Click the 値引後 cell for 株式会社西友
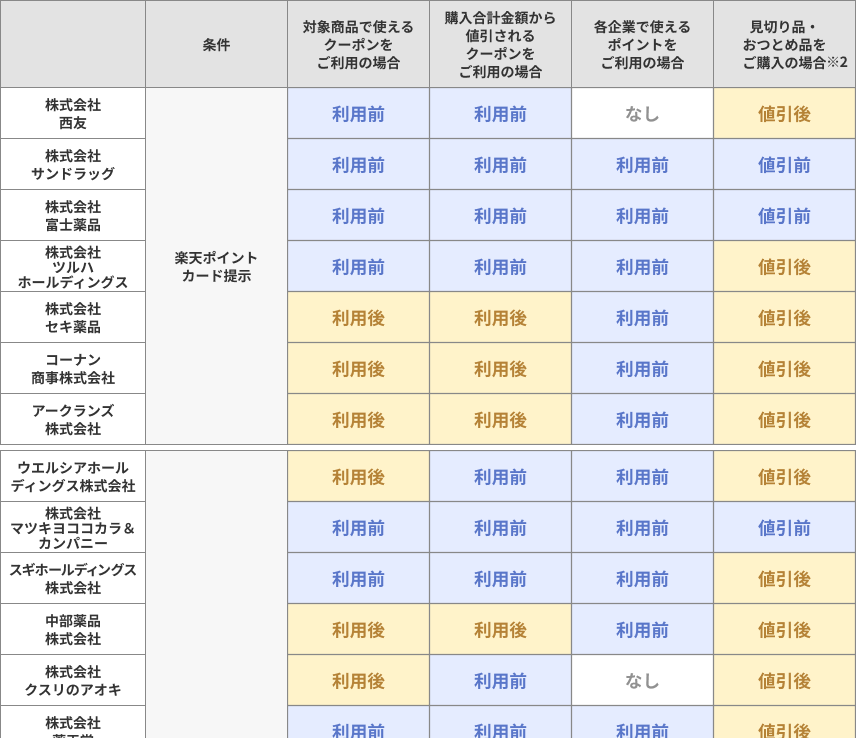 tap(784, 112)
